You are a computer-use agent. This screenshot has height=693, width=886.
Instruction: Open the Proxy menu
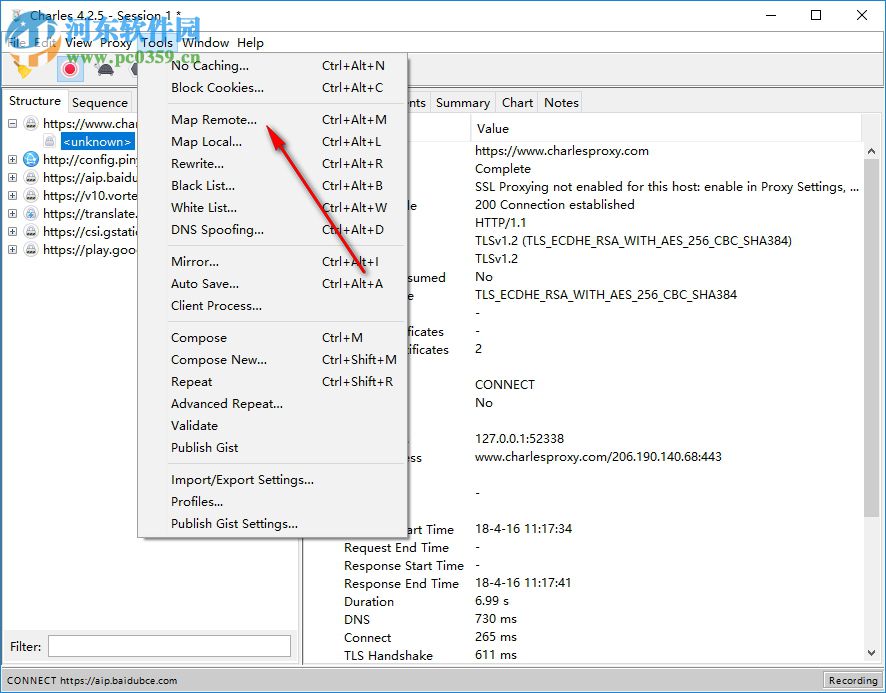coord(116,43)
